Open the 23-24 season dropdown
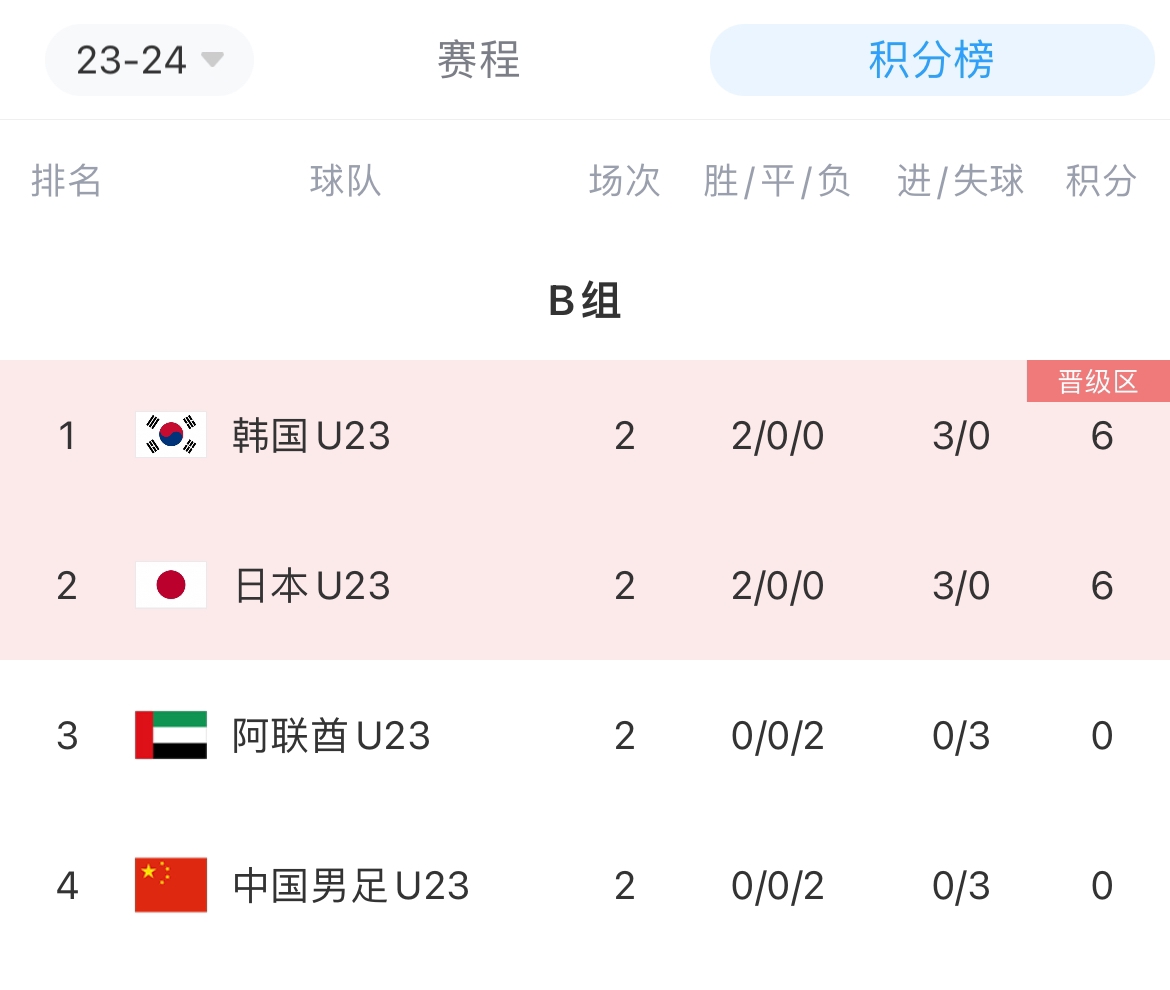Viewport: 1170px width, 990px height. pyautogui.click(x=148, y=60)
